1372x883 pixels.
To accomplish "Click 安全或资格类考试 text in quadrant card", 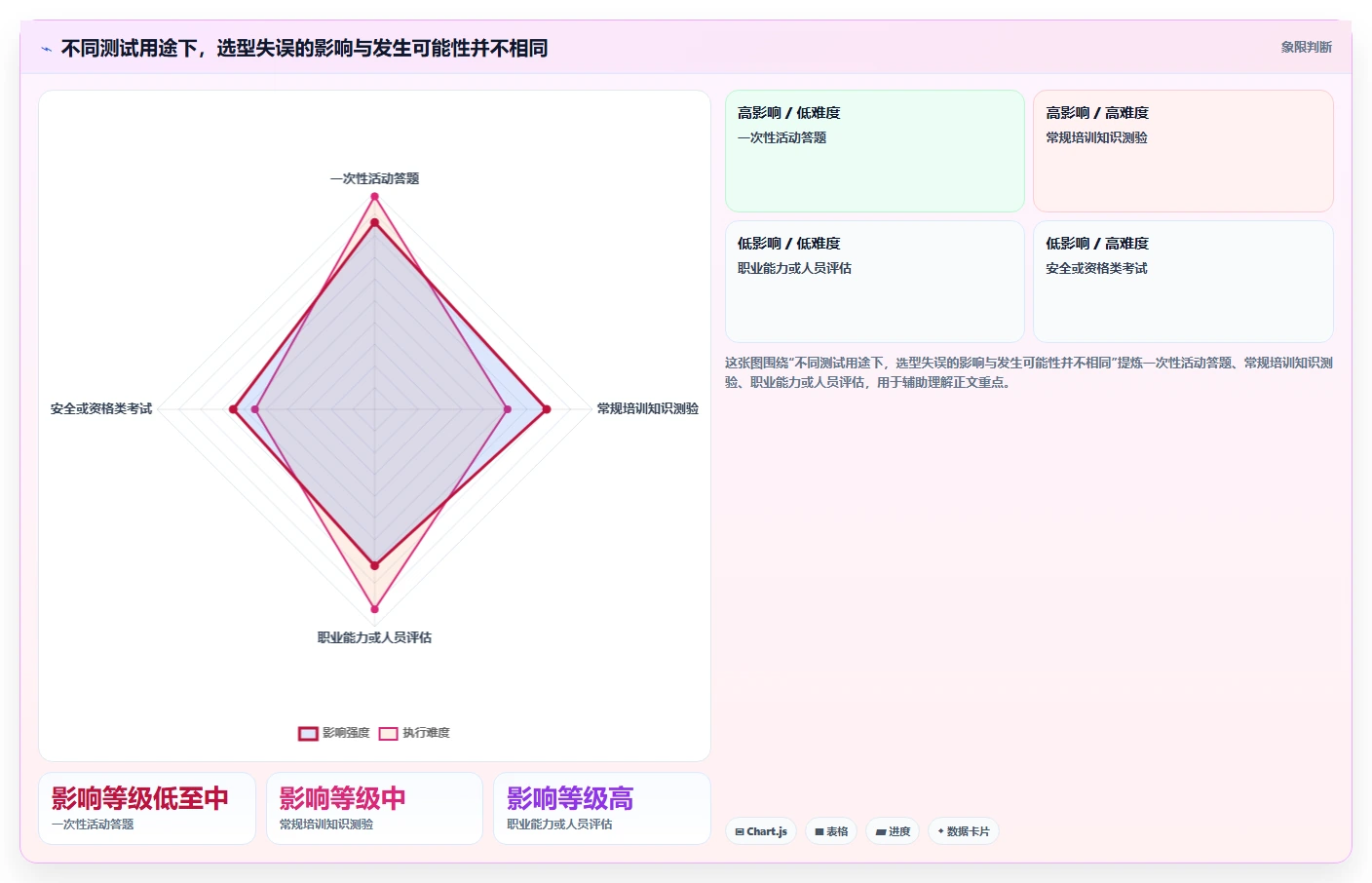I will (x=1096, y=268).
